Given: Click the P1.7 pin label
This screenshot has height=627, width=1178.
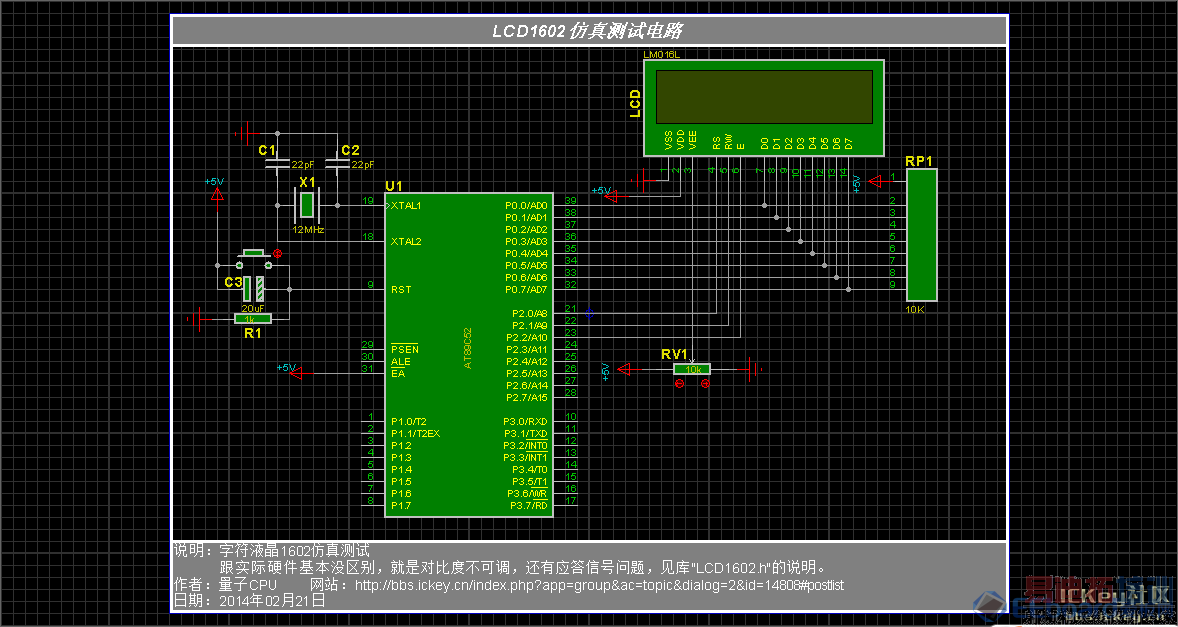Looking at the screenshot, I should click(401, 505).
